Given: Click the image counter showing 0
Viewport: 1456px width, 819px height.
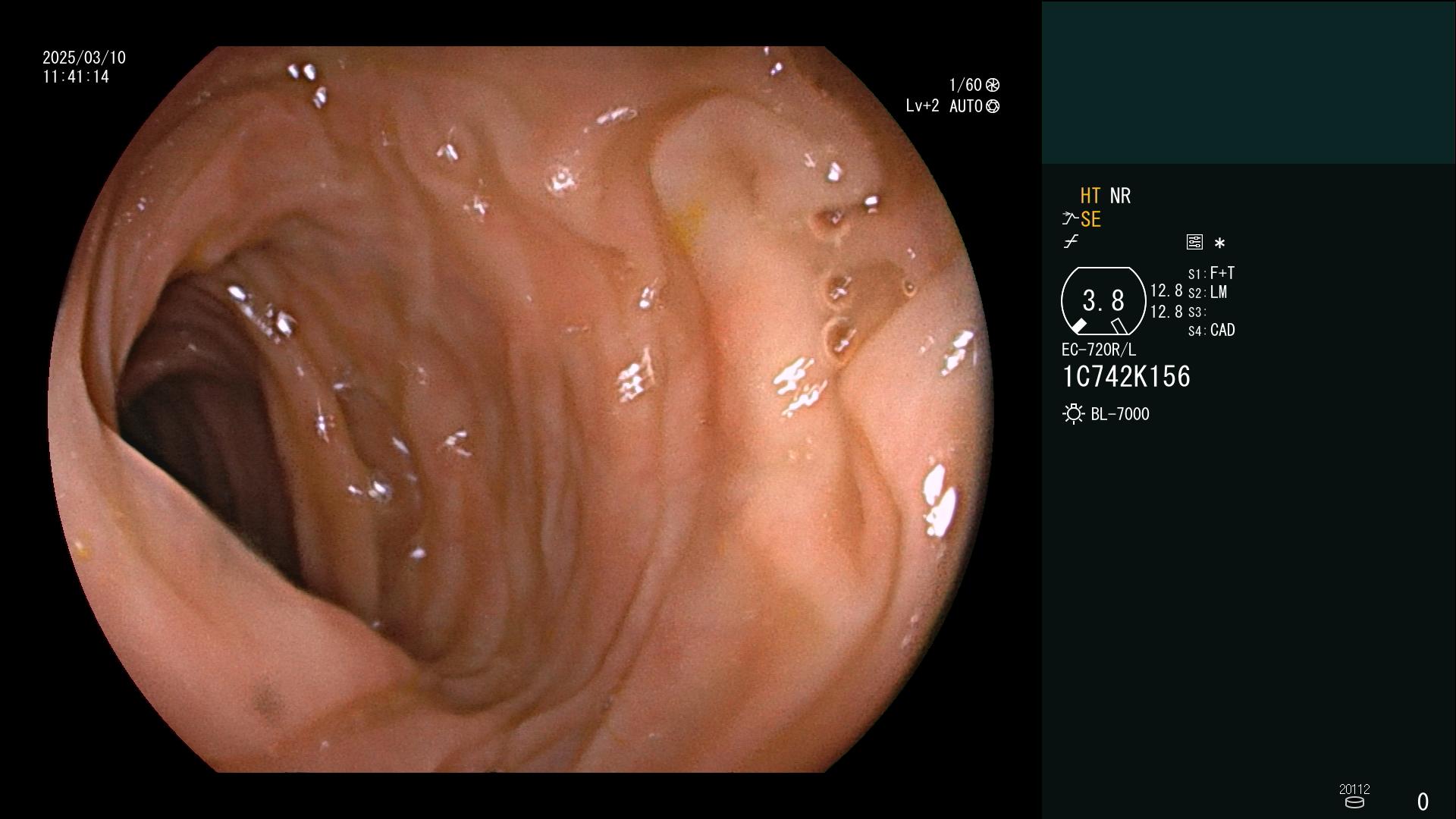Looking at the screenshot, I should tap(1423, 802).
